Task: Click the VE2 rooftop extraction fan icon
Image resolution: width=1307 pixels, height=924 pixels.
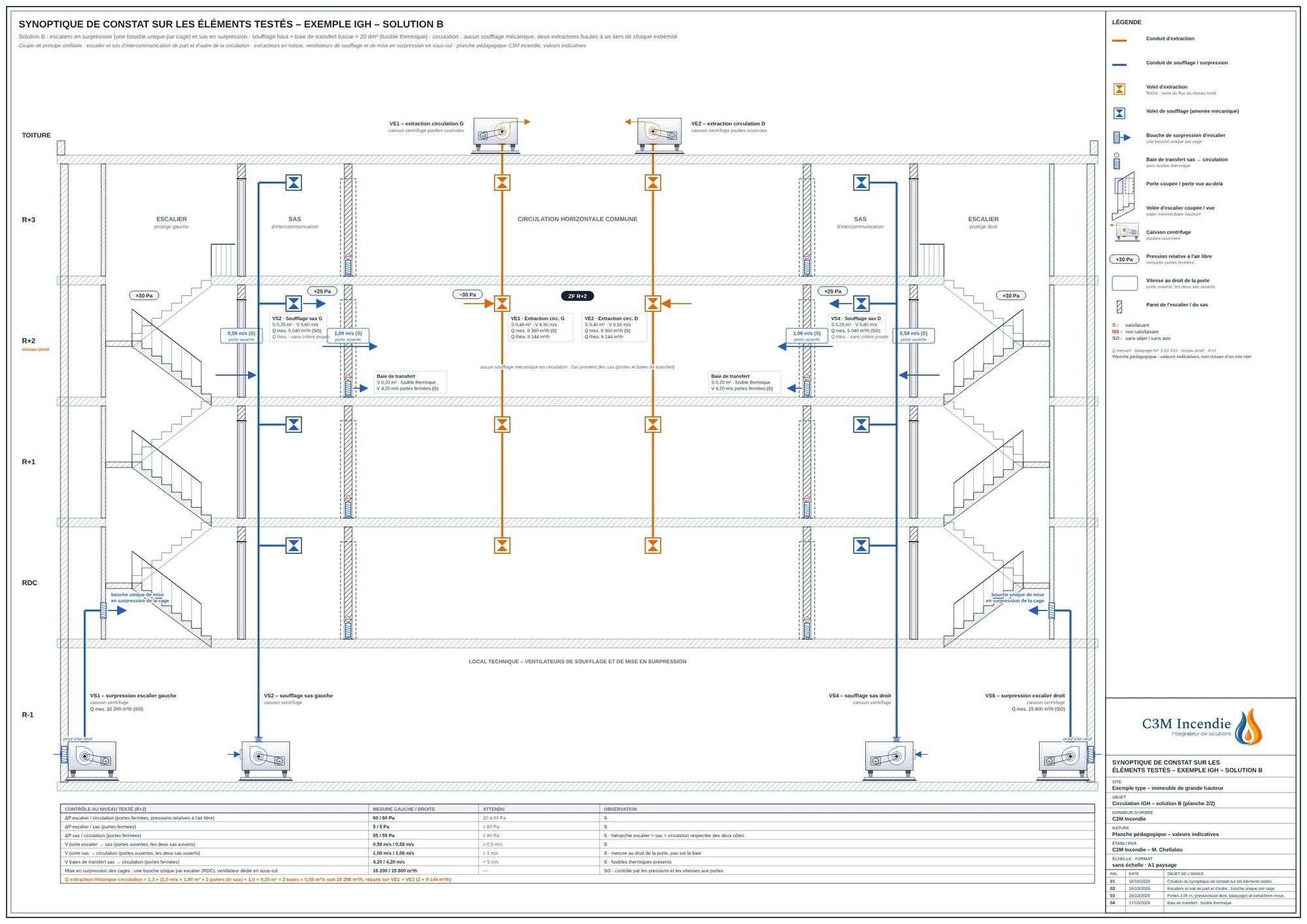Action: tap(659, 135)
